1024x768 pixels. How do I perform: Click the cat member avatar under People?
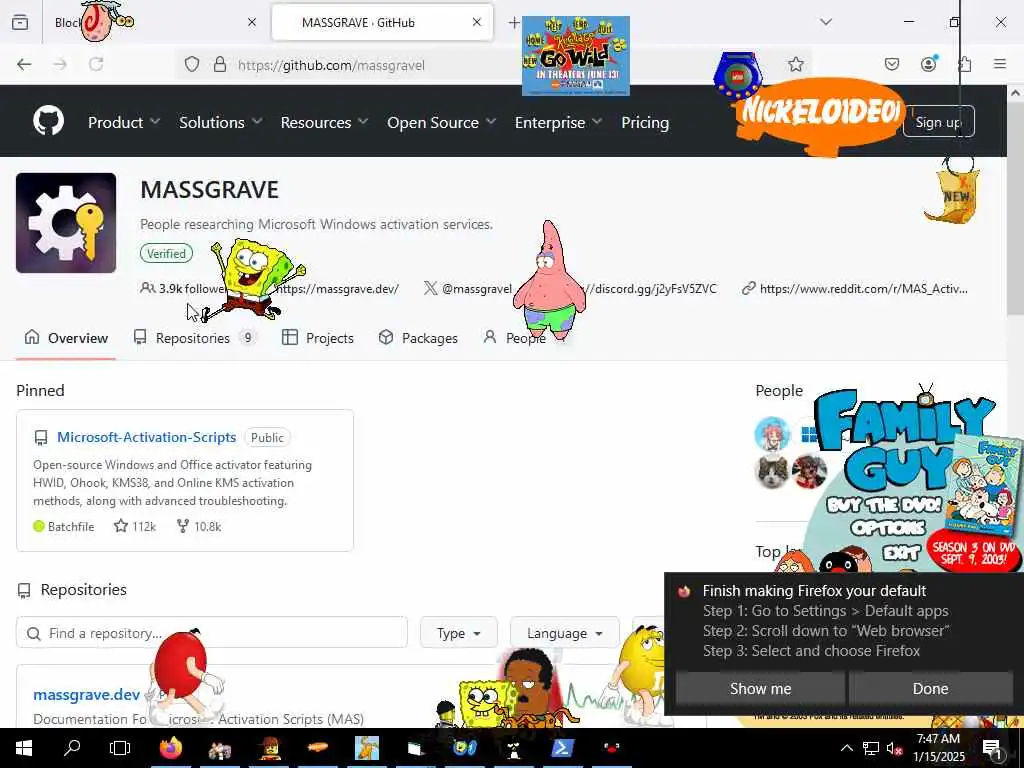tap(771, 470)
